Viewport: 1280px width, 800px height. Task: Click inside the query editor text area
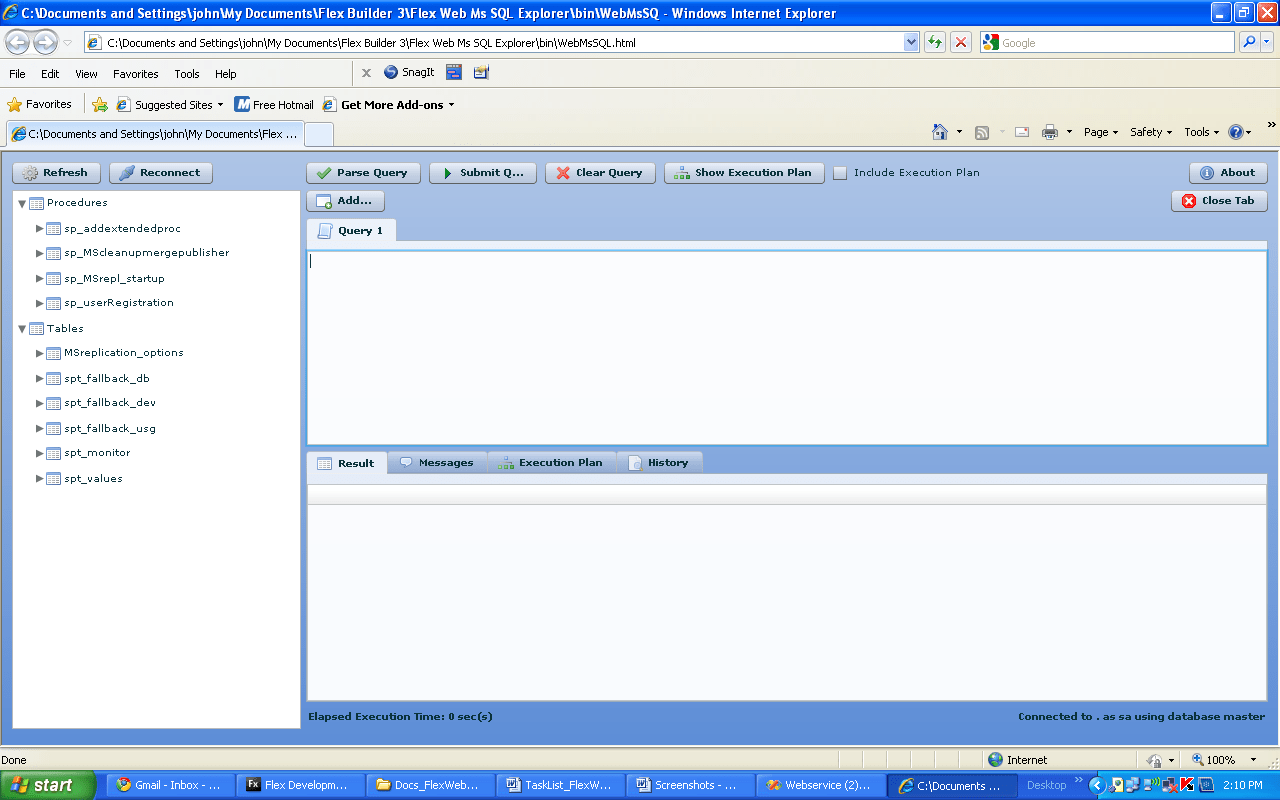click(x=786, y=347)
